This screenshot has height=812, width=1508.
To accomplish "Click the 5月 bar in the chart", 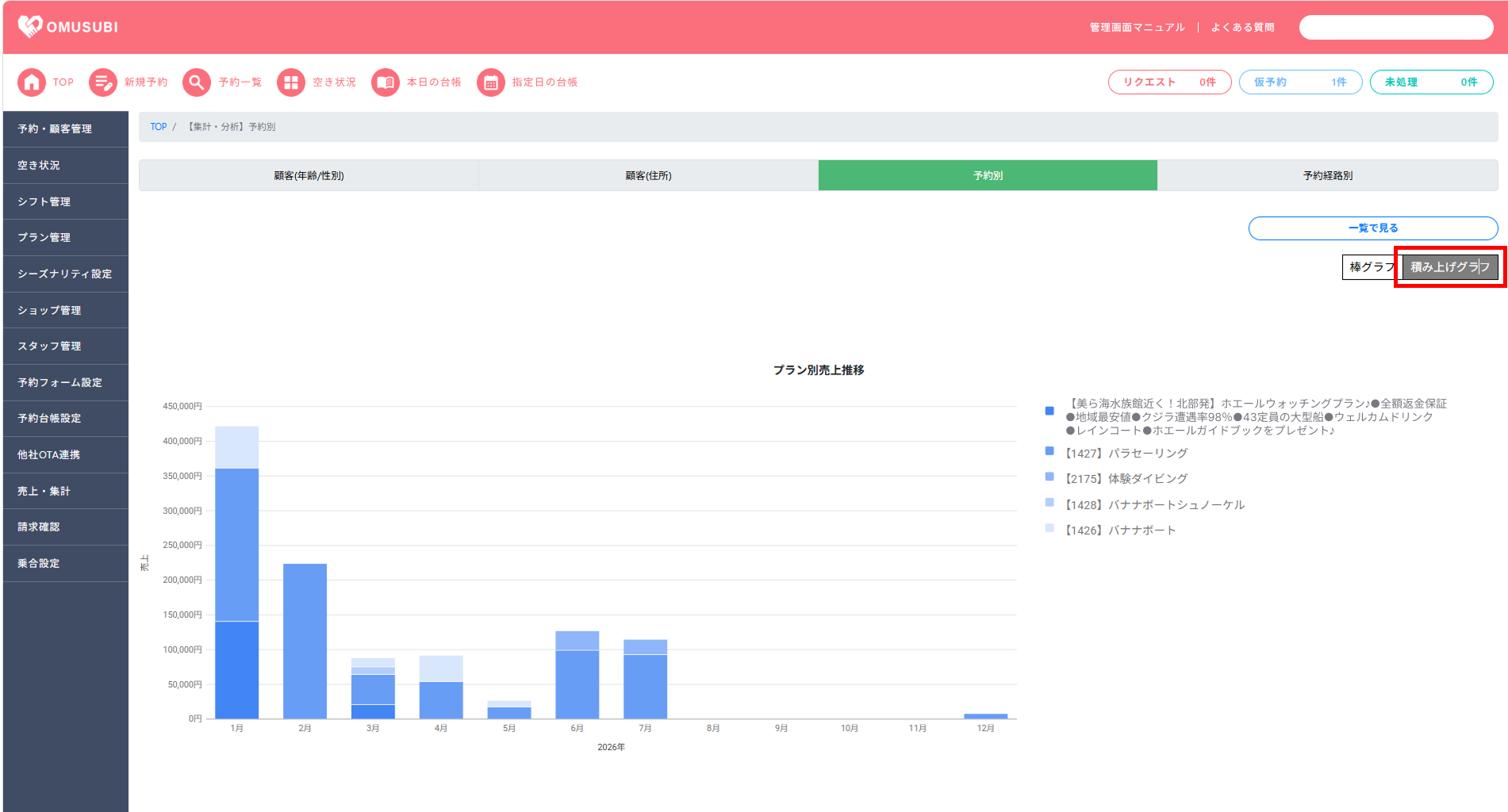I will tap(509, 710).
